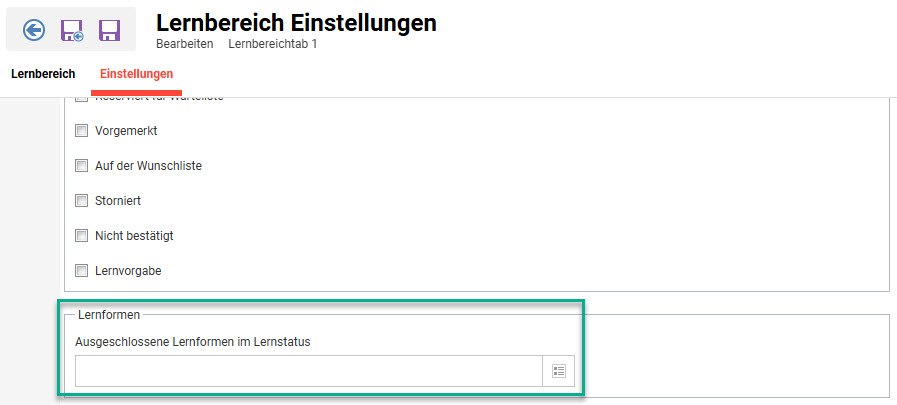Click the save and close disk icon
The image size is (897, 405).
click(72, 30)
